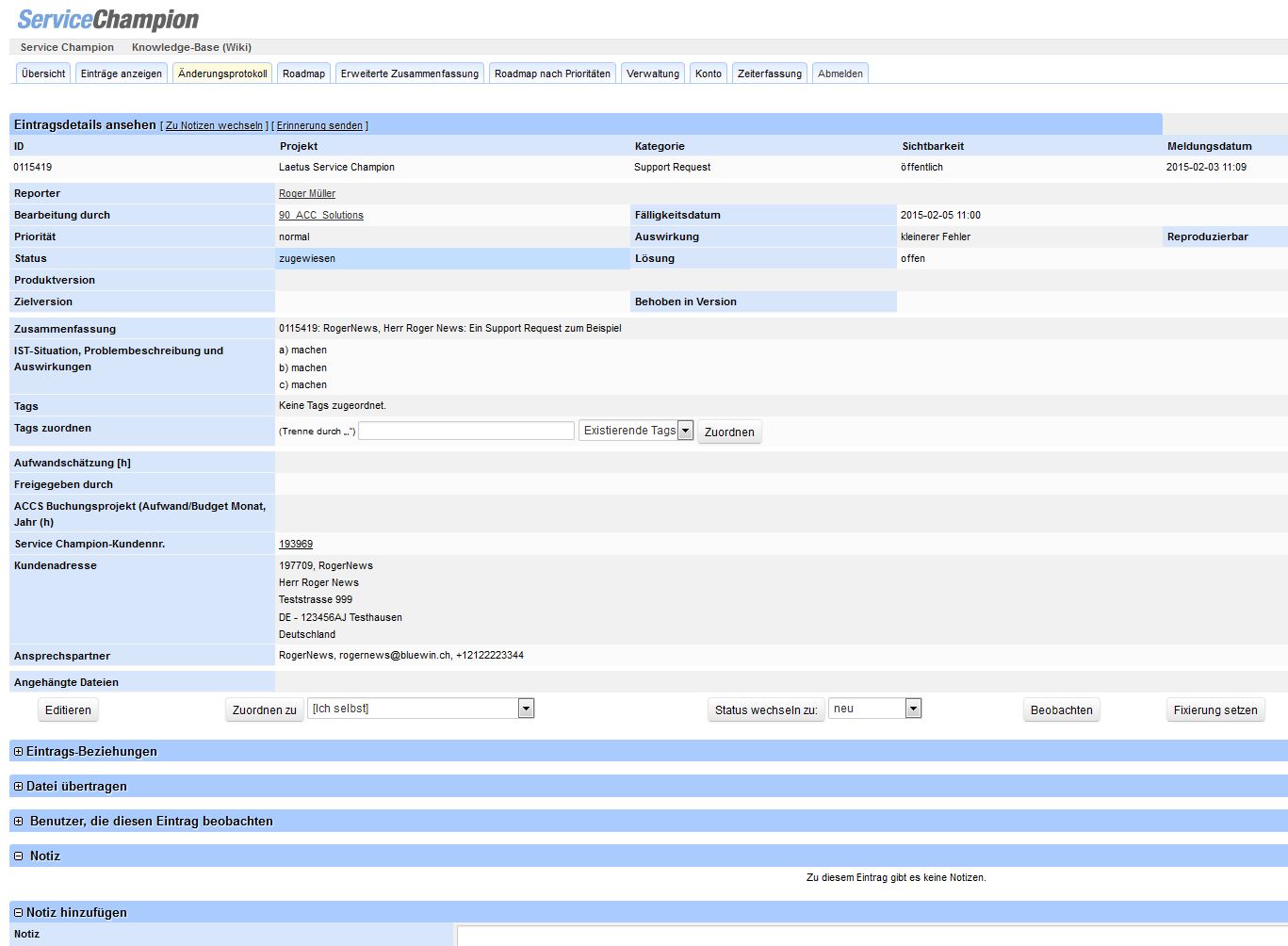Viewport: 1288px width, 946px height.
Task: Click the Status wechseln zu button
Action: point(766,709)
